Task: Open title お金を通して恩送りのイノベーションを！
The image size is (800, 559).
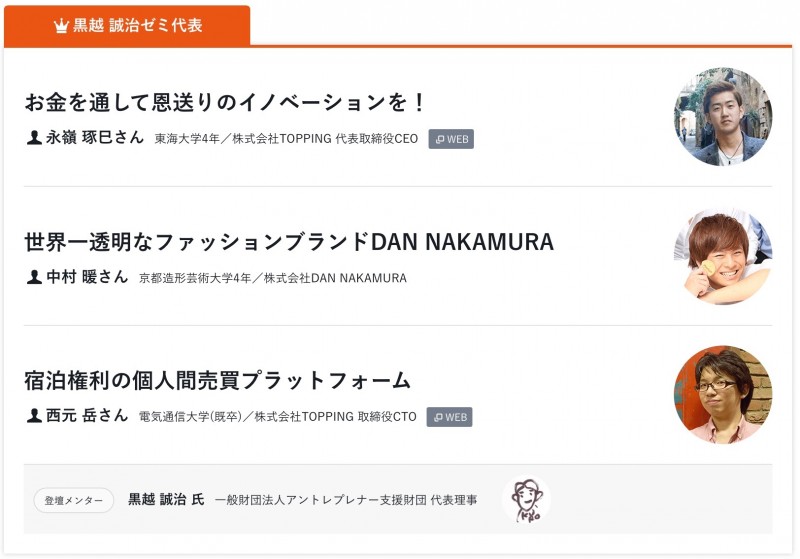Action: coord(226,102)
